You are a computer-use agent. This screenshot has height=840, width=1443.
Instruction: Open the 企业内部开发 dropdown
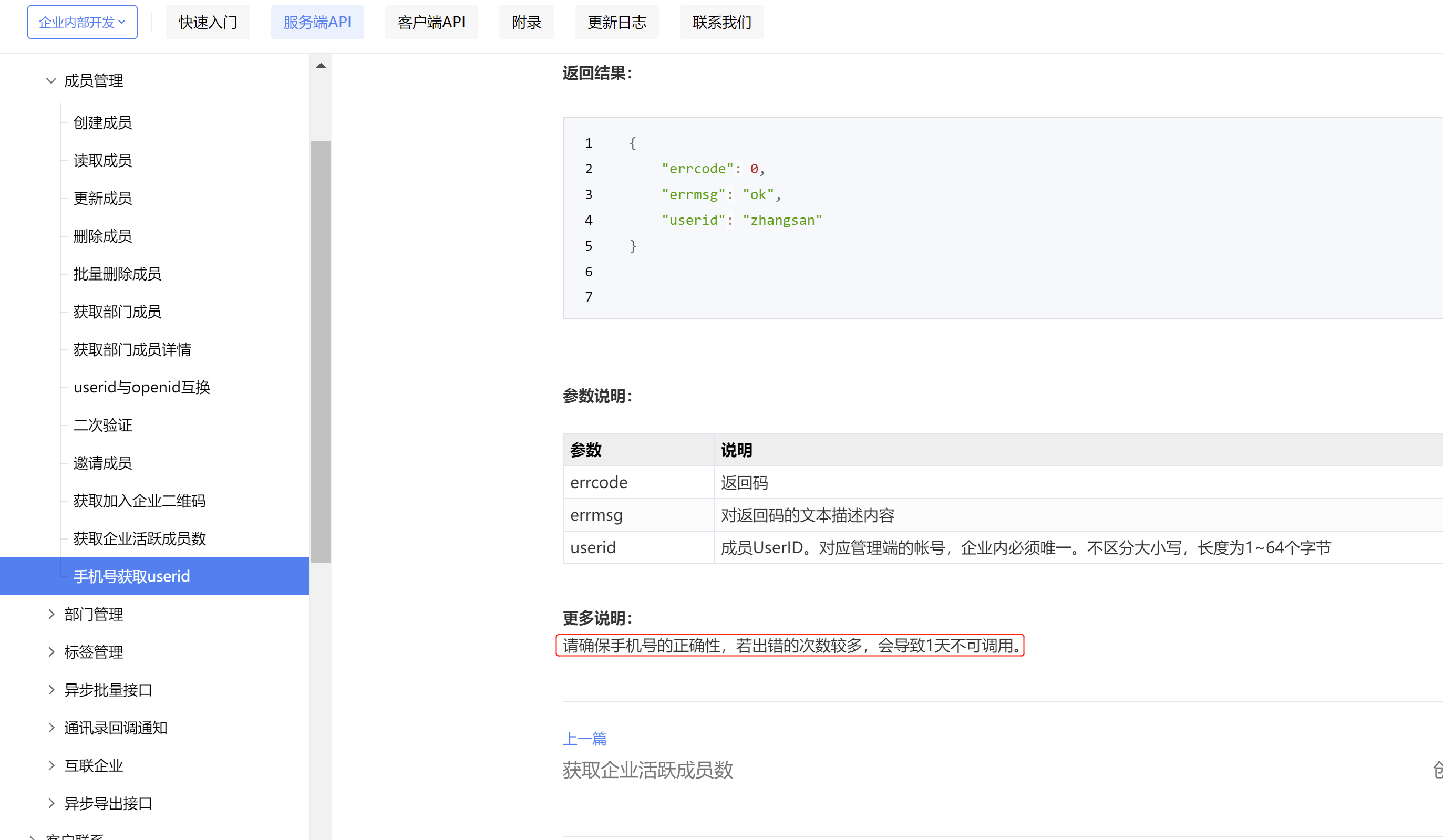[x=82, y=22]
